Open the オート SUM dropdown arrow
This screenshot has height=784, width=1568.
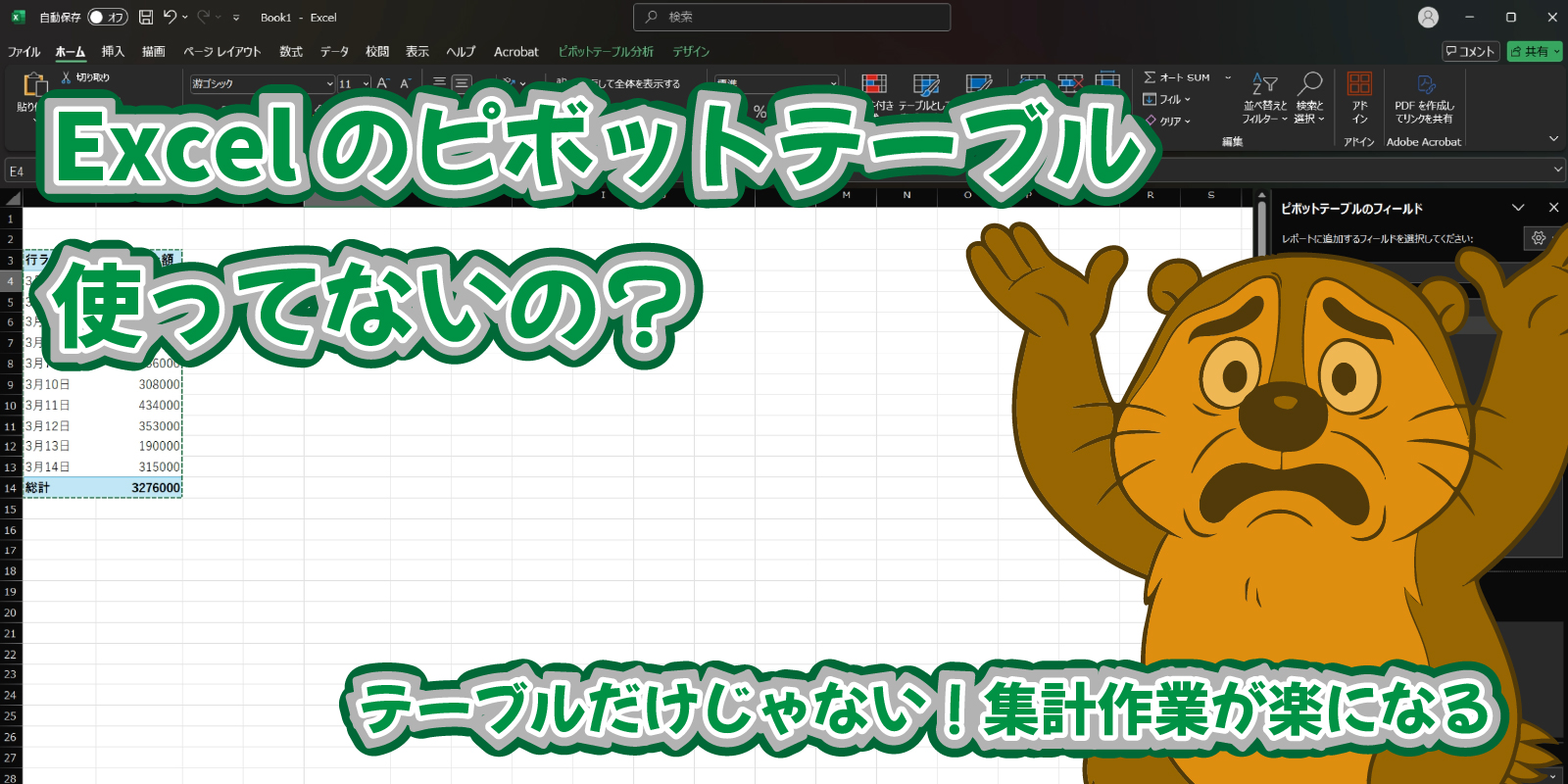coord(1228,77)
